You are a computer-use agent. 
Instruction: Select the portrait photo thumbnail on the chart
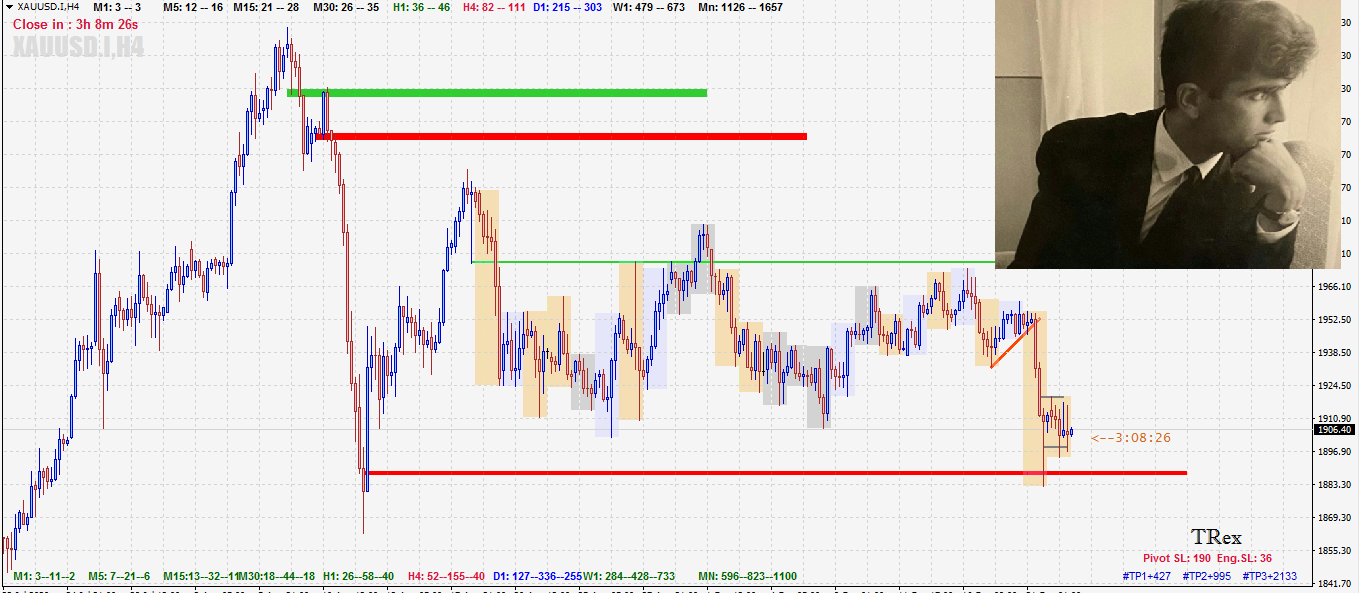[x=1167, y=134]
